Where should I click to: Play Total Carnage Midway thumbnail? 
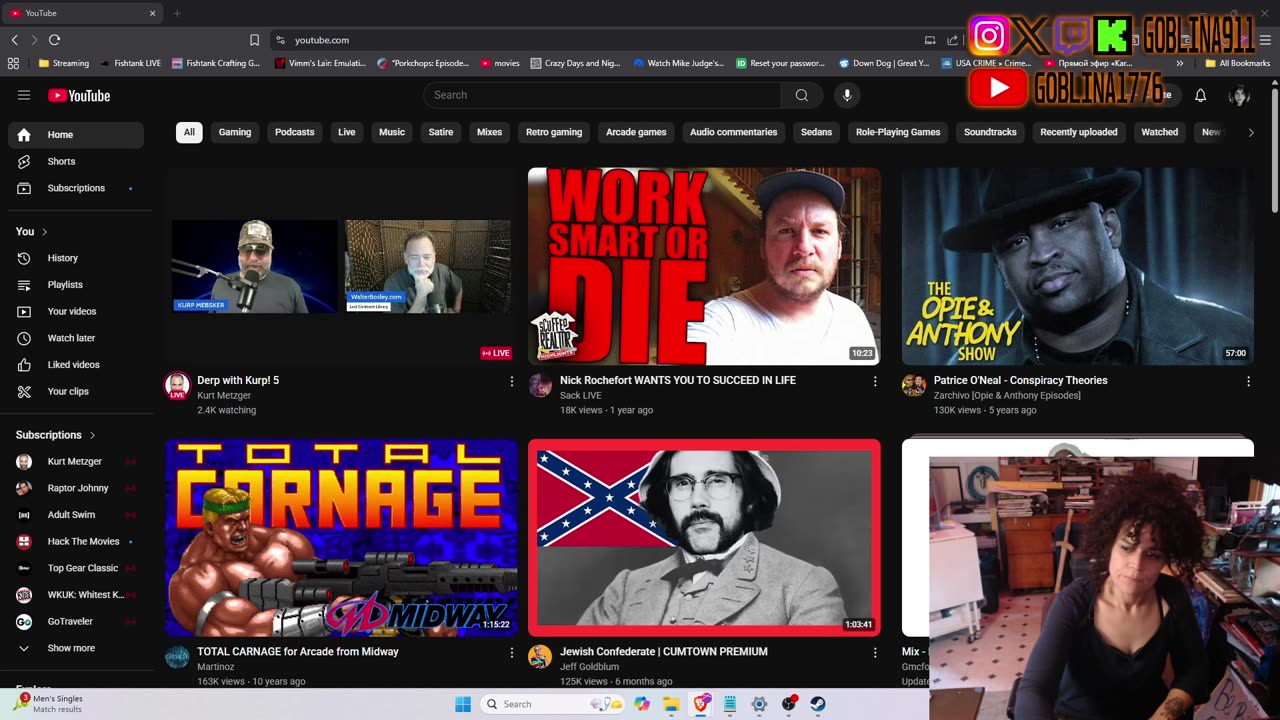tap(342, 538)
